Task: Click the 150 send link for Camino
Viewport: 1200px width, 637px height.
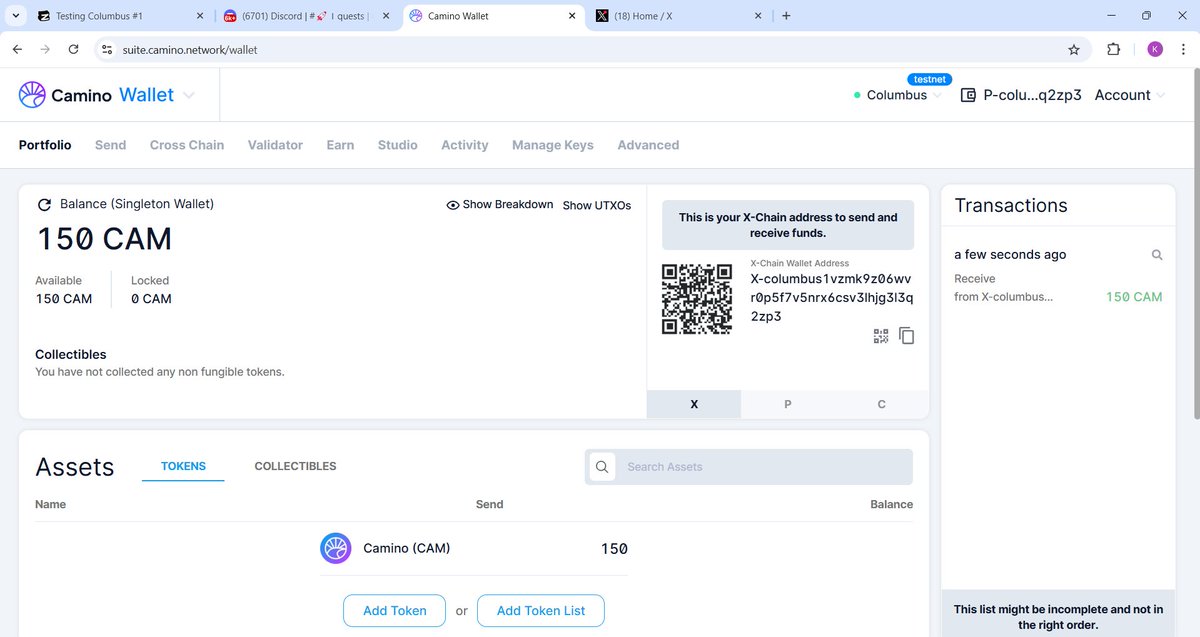Action: click(614, 549)
